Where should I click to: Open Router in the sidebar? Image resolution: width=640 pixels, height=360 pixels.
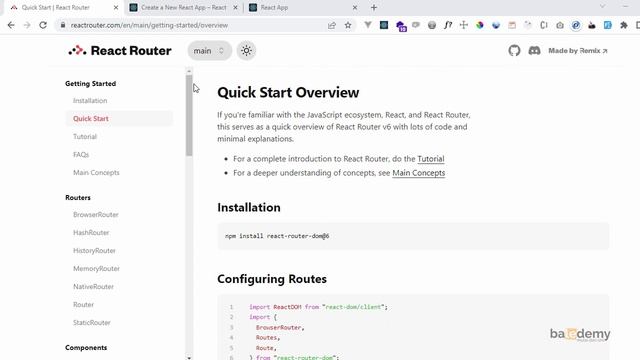83,304
